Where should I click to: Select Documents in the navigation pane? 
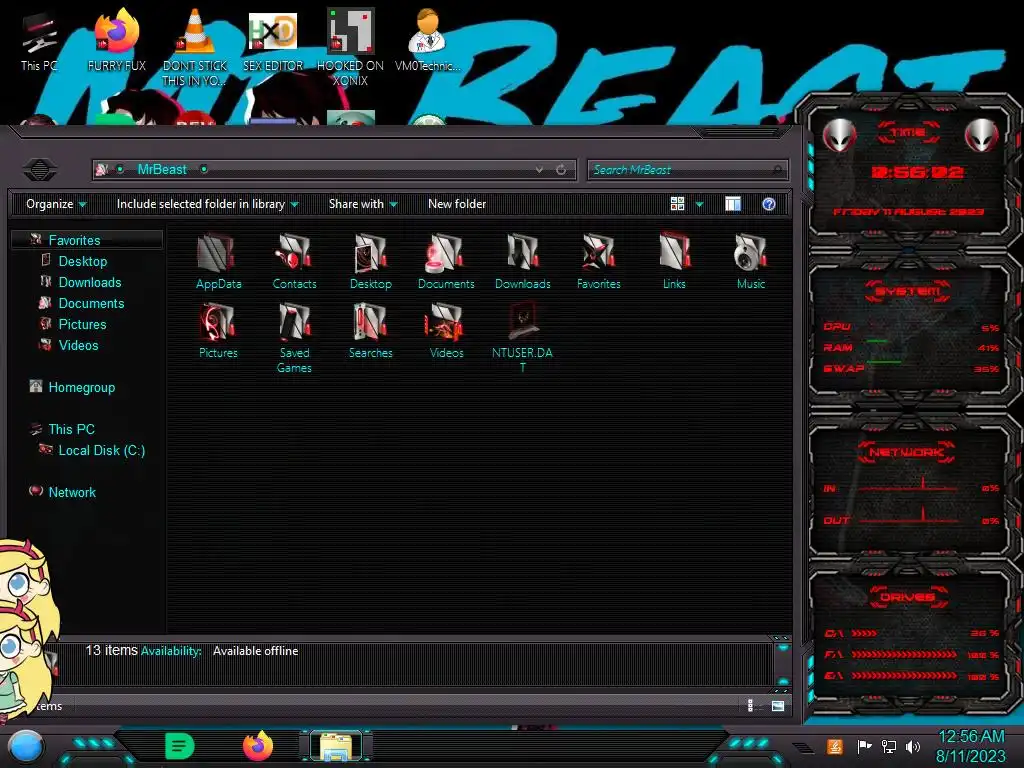pyautogui.click(x=91, y=303)
